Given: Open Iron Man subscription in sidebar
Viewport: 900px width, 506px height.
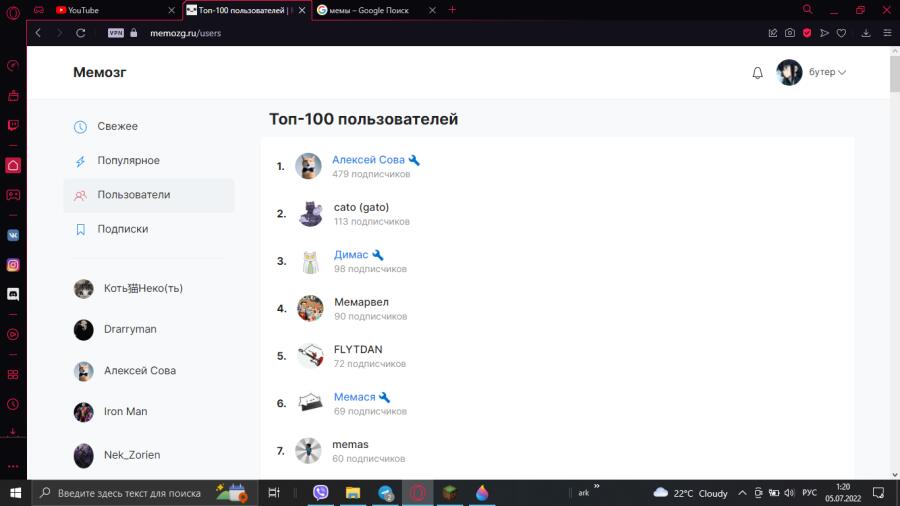Looking at the screenshot, I should 111,412.
